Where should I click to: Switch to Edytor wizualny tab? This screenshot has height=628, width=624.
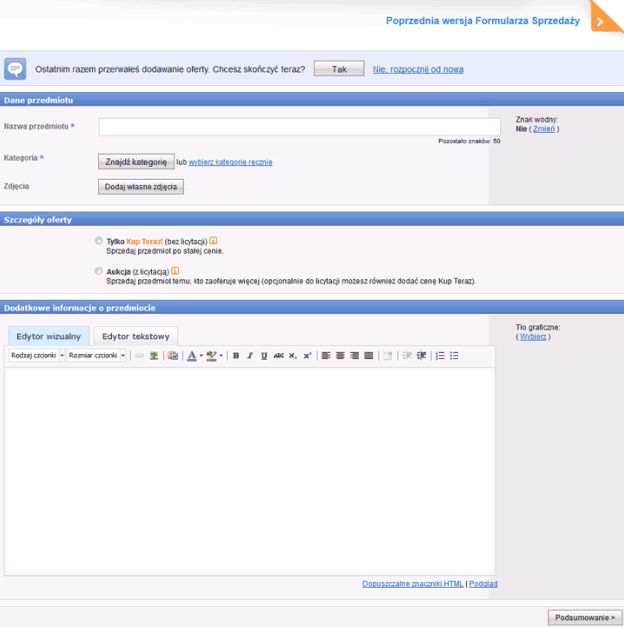click(48, 336)
